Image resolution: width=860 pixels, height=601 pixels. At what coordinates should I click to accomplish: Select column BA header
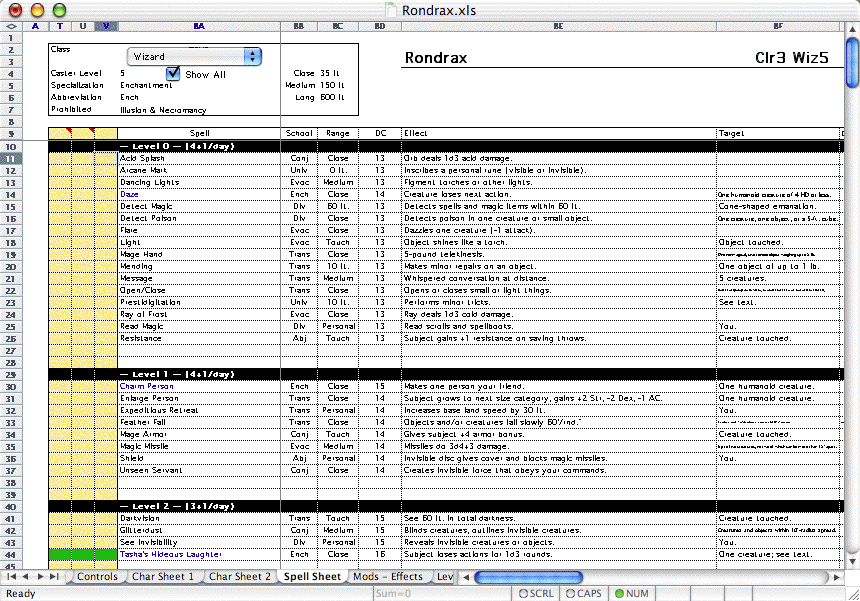[199, 26]
